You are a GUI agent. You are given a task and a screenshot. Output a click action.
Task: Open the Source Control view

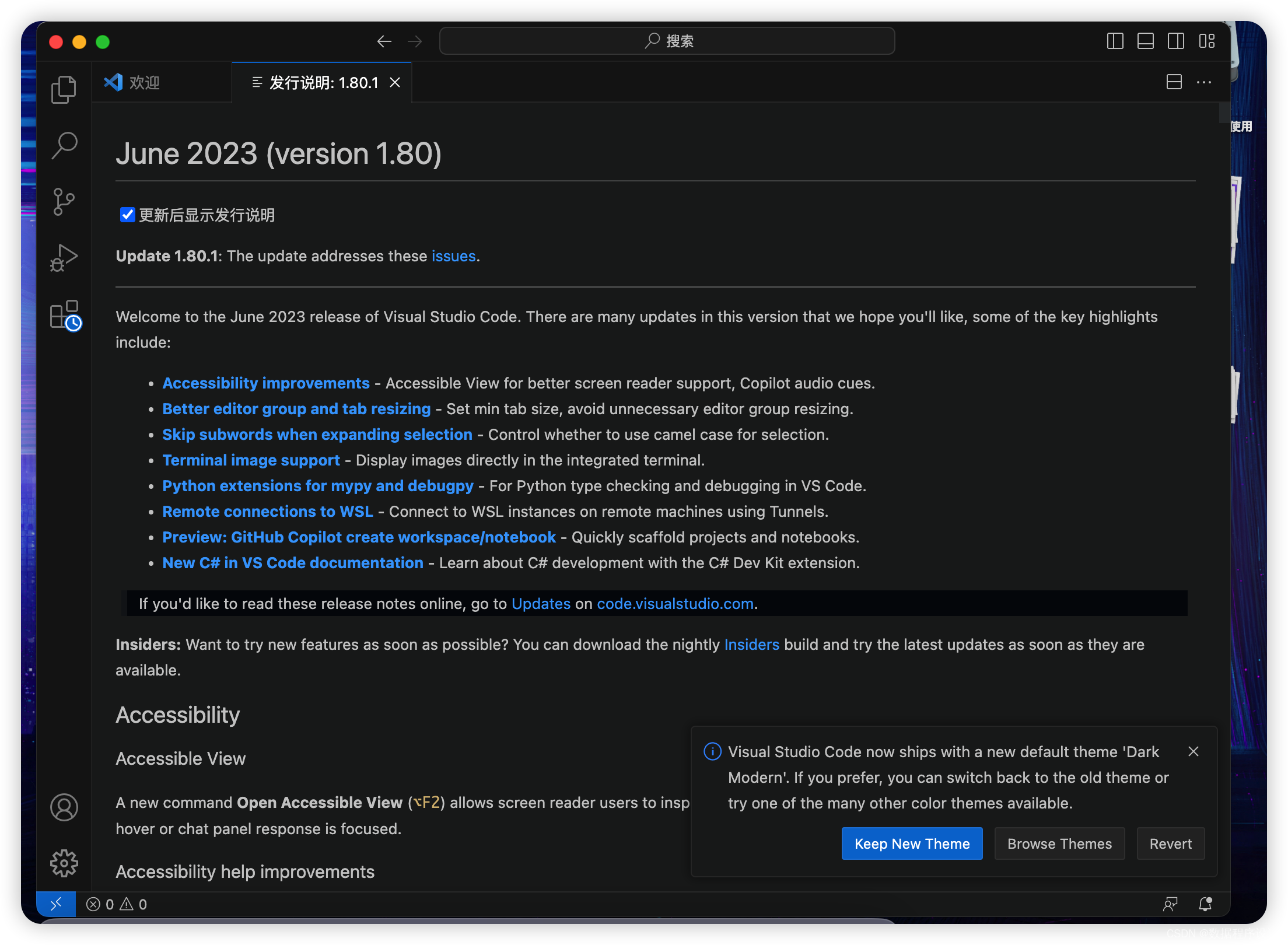coord(64,202)
